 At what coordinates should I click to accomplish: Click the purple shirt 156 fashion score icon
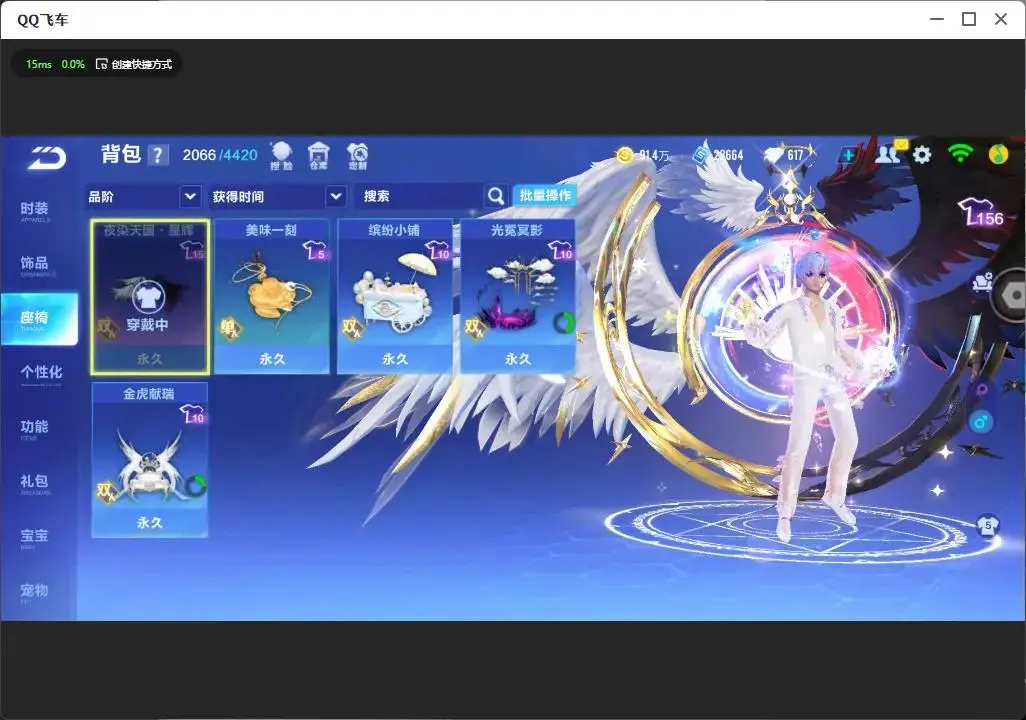[980, 213]
